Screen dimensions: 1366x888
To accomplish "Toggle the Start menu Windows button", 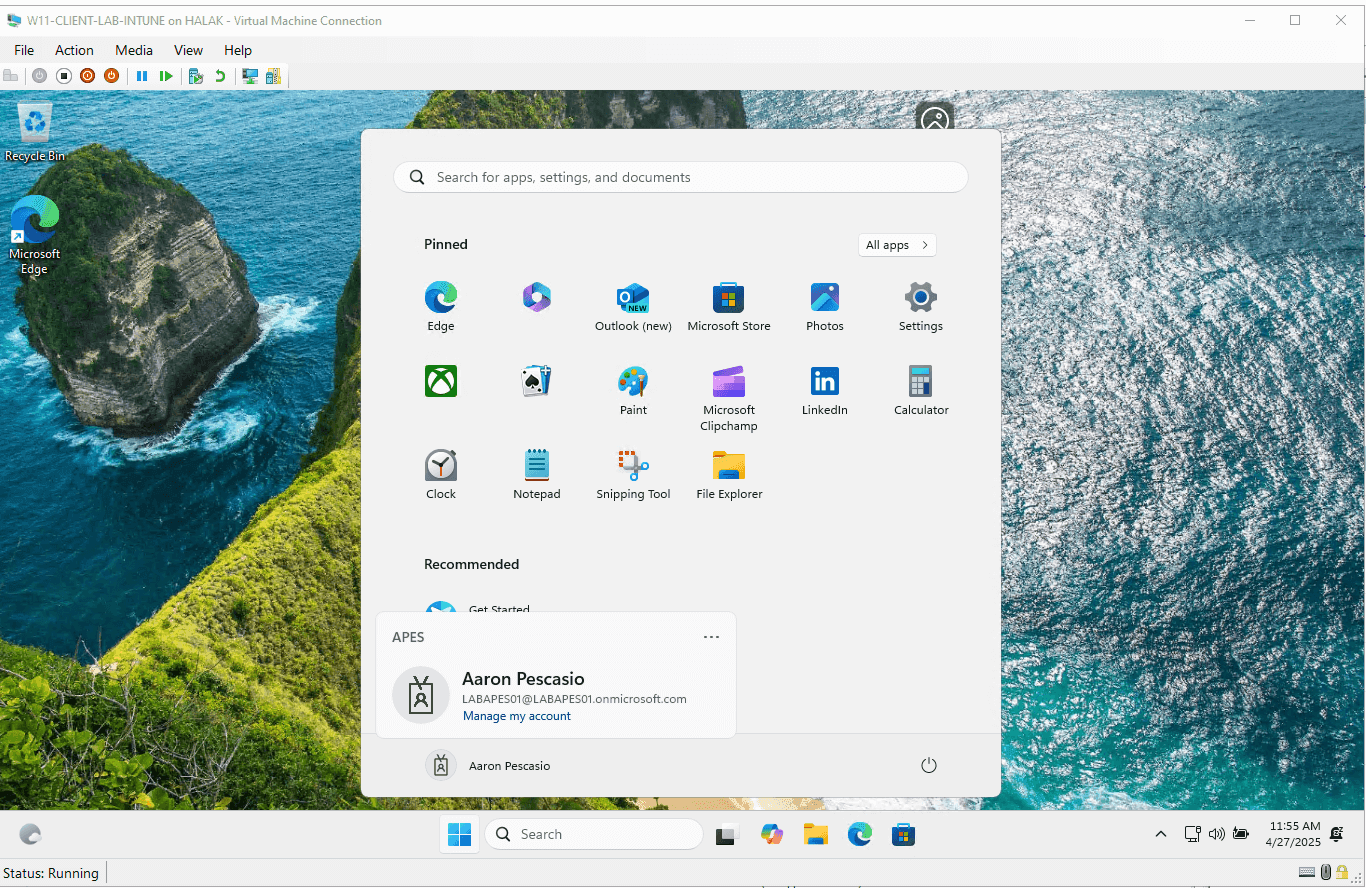I will (459, 834).
